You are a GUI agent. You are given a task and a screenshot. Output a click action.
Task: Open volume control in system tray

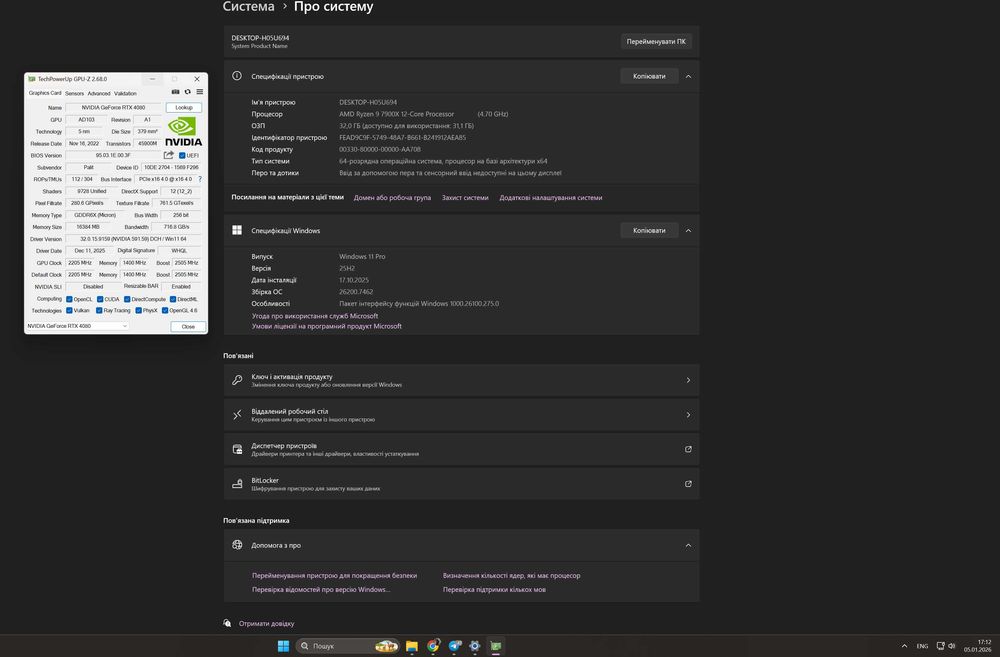pyautogui.click(x=952, y=646)
